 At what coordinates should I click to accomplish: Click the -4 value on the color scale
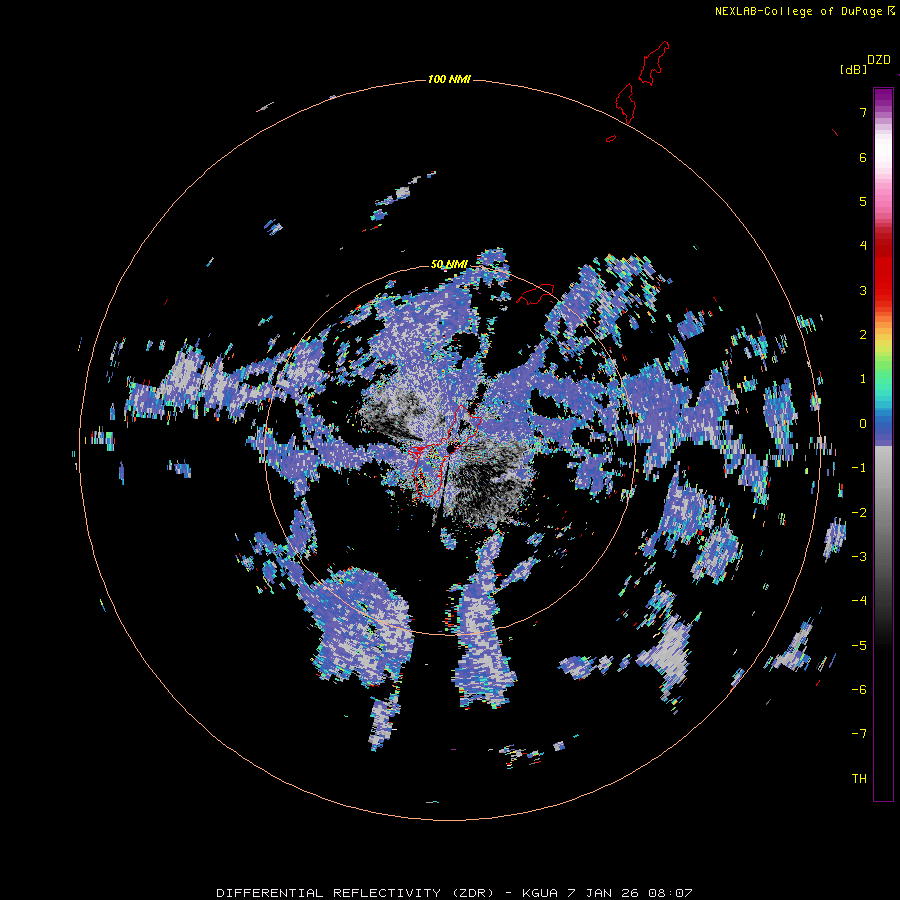coord(859,601)
